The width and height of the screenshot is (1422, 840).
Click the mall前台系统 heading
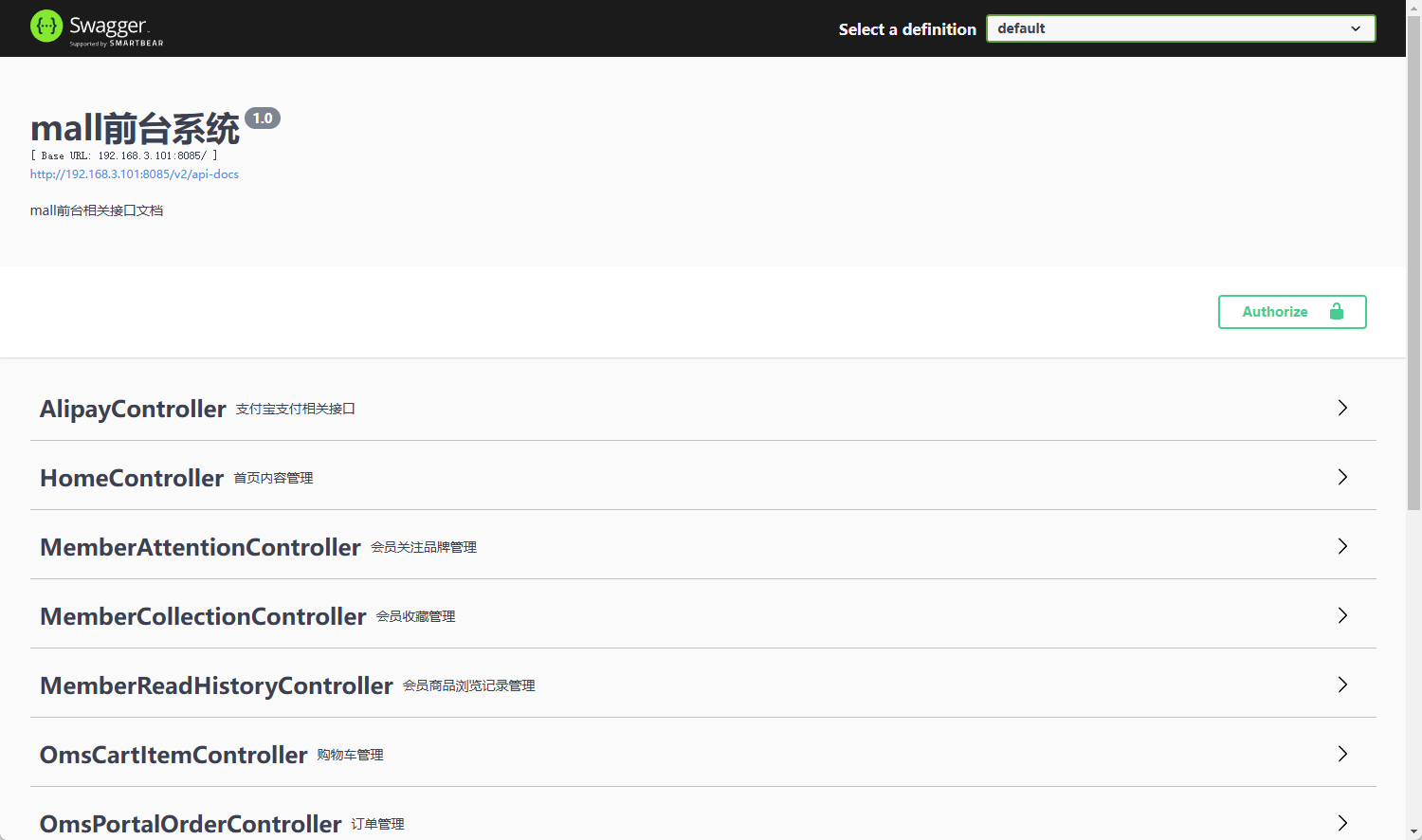tap(136, 128)
